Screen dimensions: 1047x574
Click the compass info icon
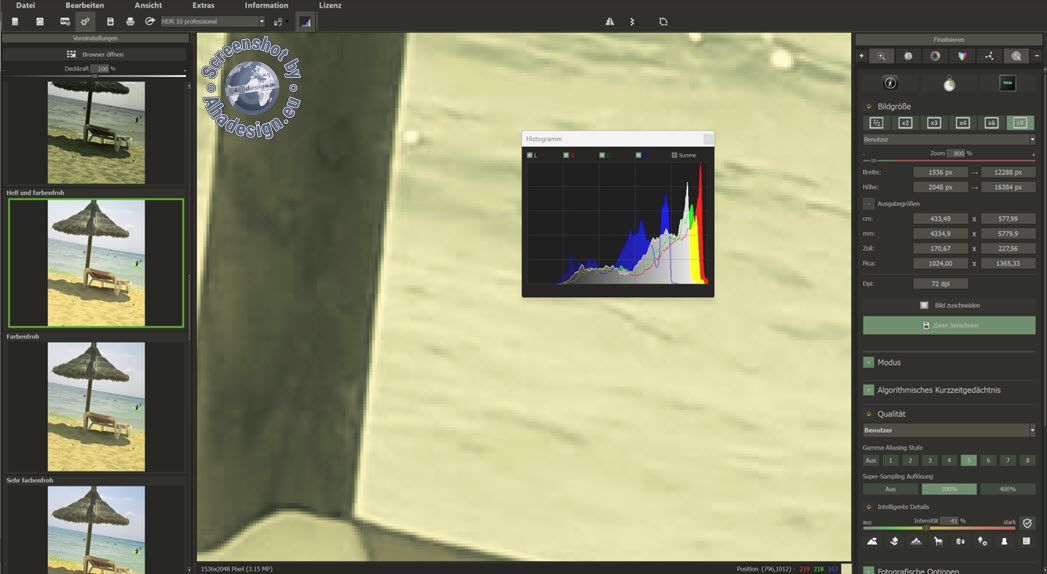click(890, 83)
